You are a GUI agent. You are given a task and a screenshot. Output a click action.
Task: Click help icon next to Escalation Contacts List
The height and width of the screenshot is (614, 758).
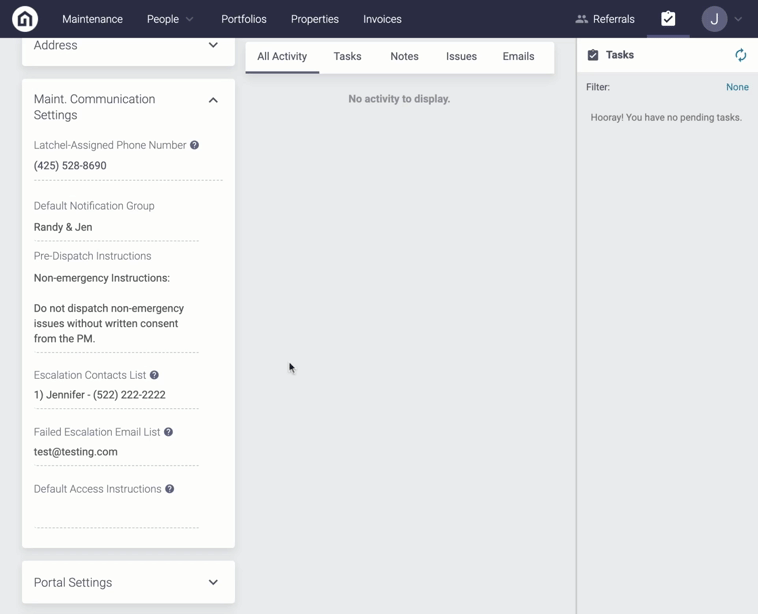tap(154, 376)
